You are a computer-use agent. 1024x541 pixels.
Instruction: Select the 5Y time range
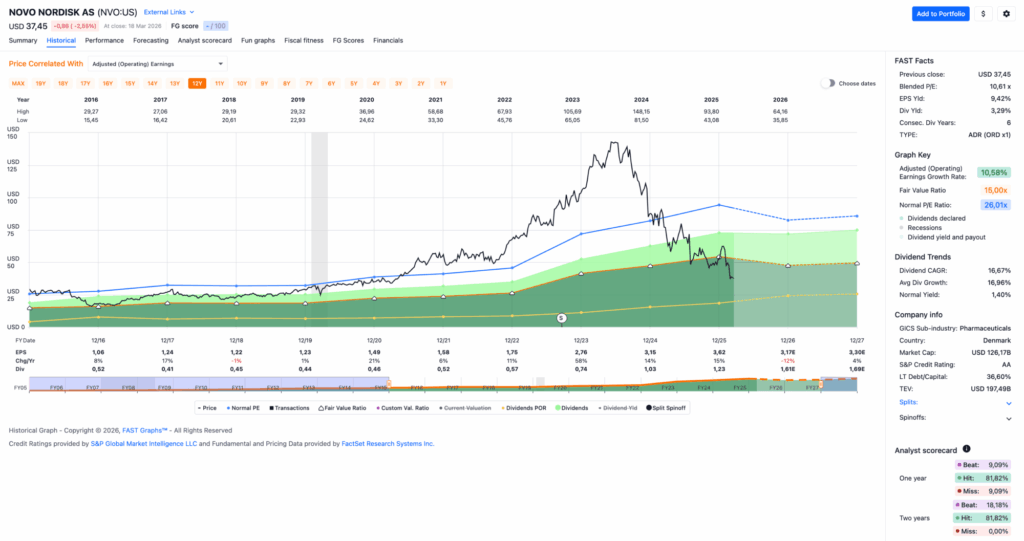tap(353, 84)
